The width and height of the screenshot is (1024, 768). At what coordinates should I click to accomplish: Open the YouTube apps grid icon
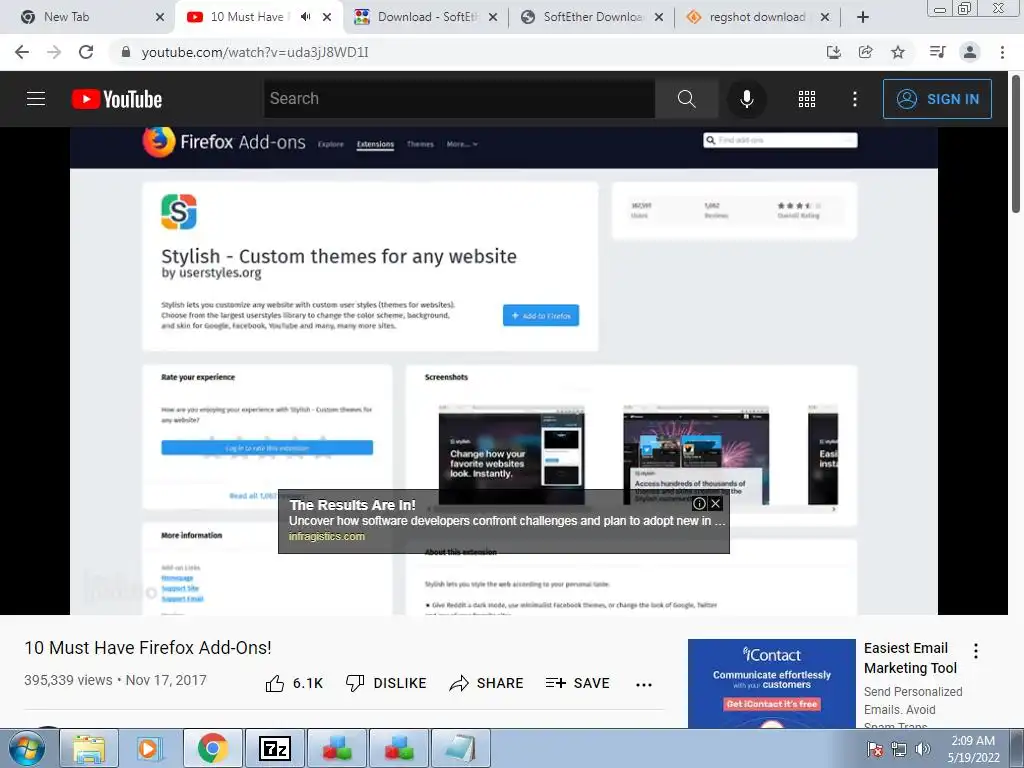[x=807, y=99]
